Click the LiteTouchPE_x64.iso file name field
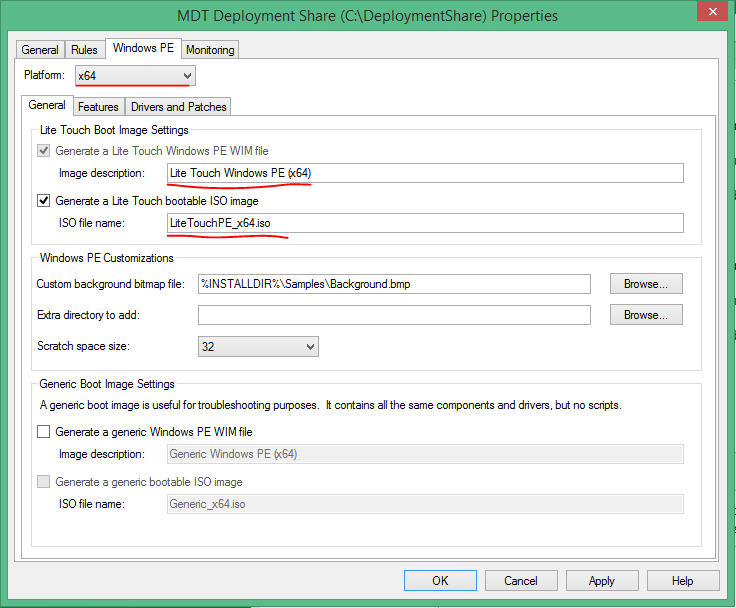Screen dimensions: 736x608 point(425,223)
